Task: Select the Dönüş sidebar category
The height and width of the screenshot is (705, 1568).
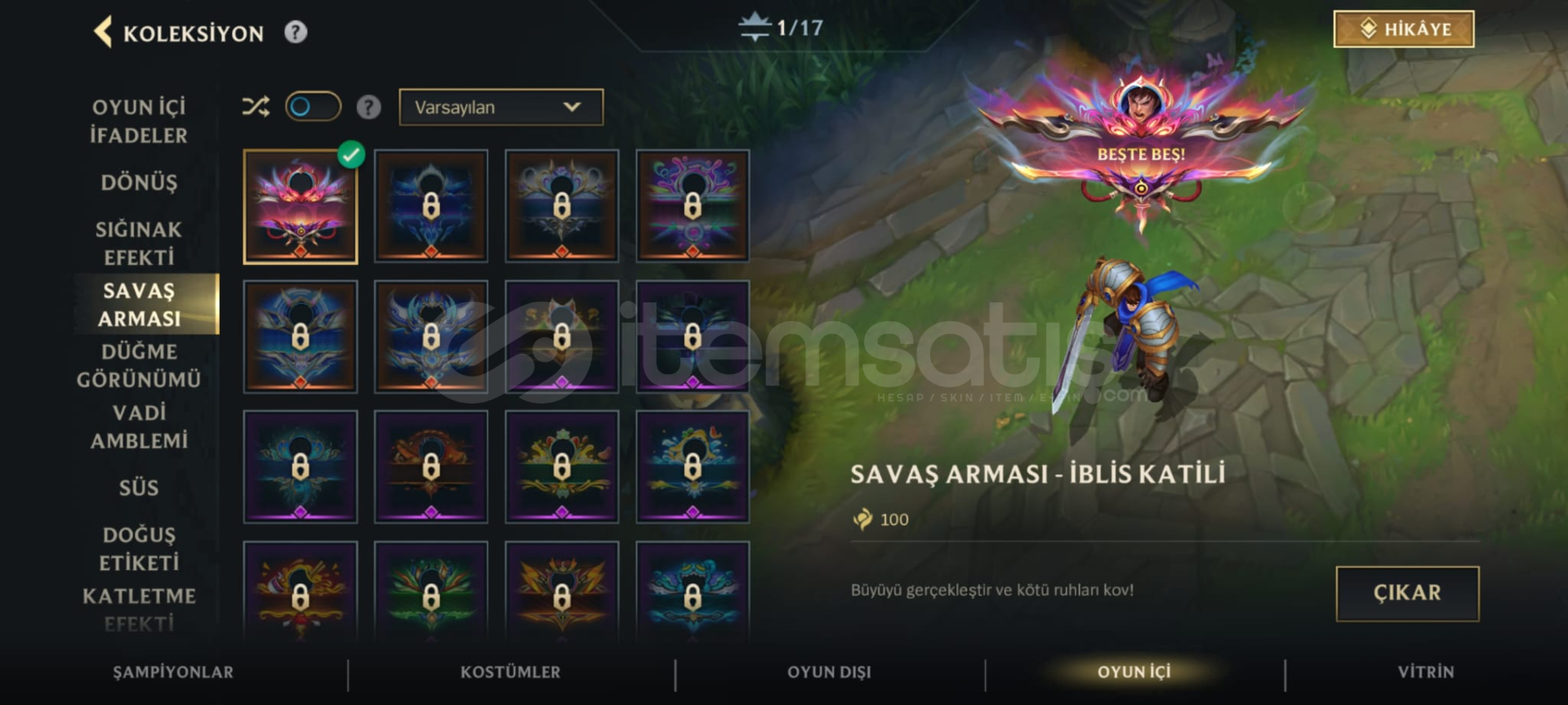Action: tap(139, 182)
